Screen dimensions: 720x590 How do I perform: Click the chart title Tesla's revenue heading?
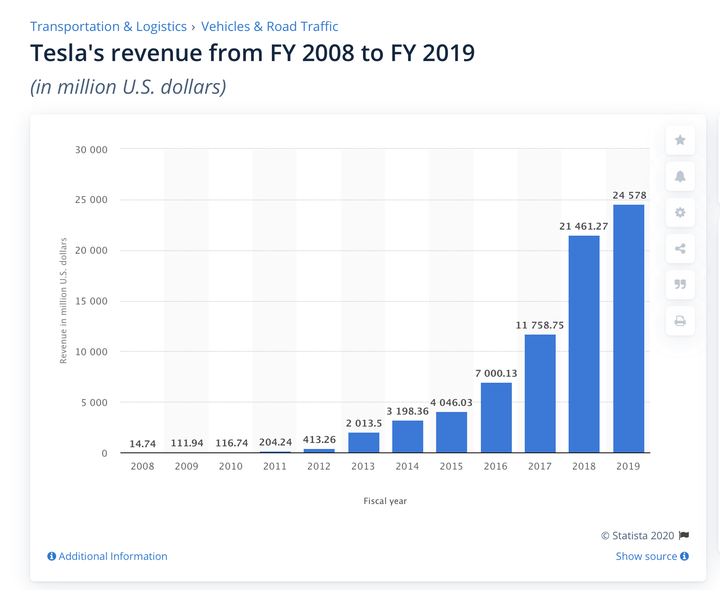(x=253, y=53)
